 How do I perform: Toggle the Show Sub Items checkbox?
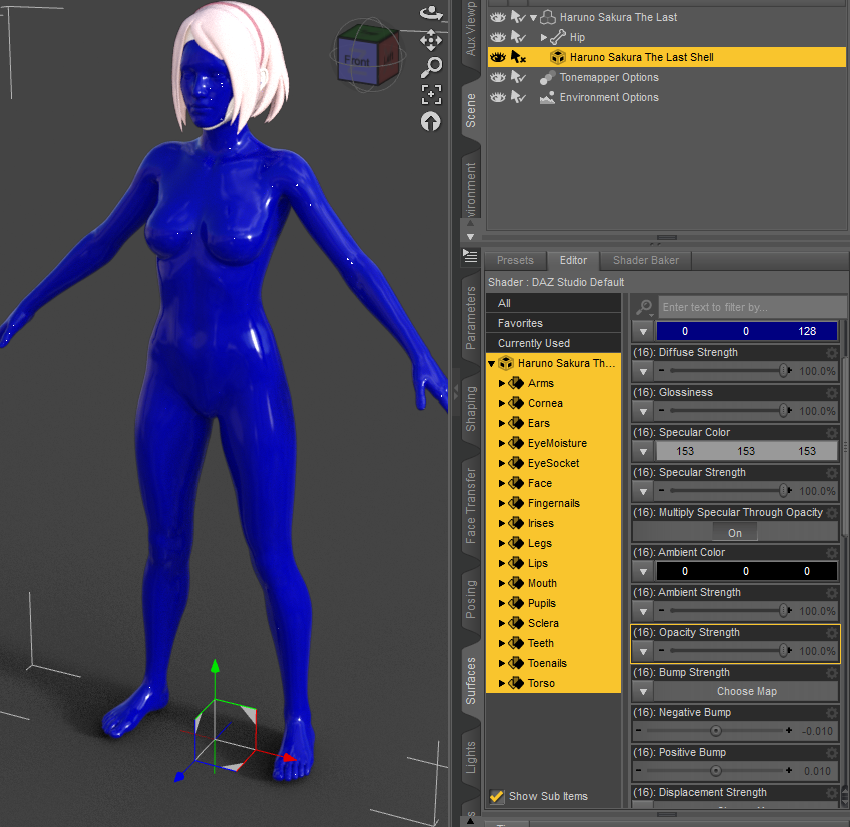pyautogui.click(x=497, y=796)
